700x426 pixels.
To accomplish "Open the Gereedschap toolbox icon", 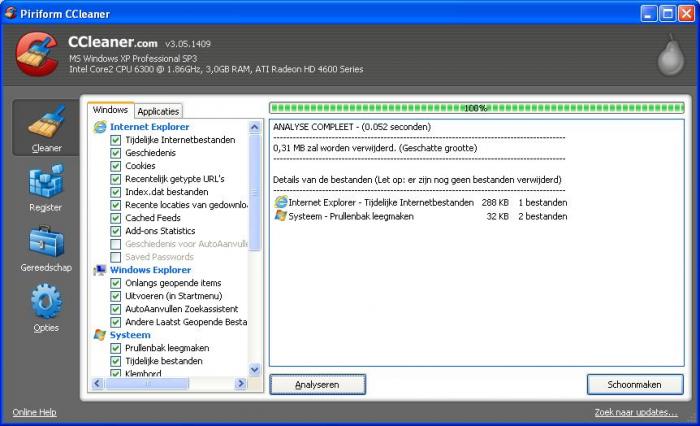I will [46, 243].
